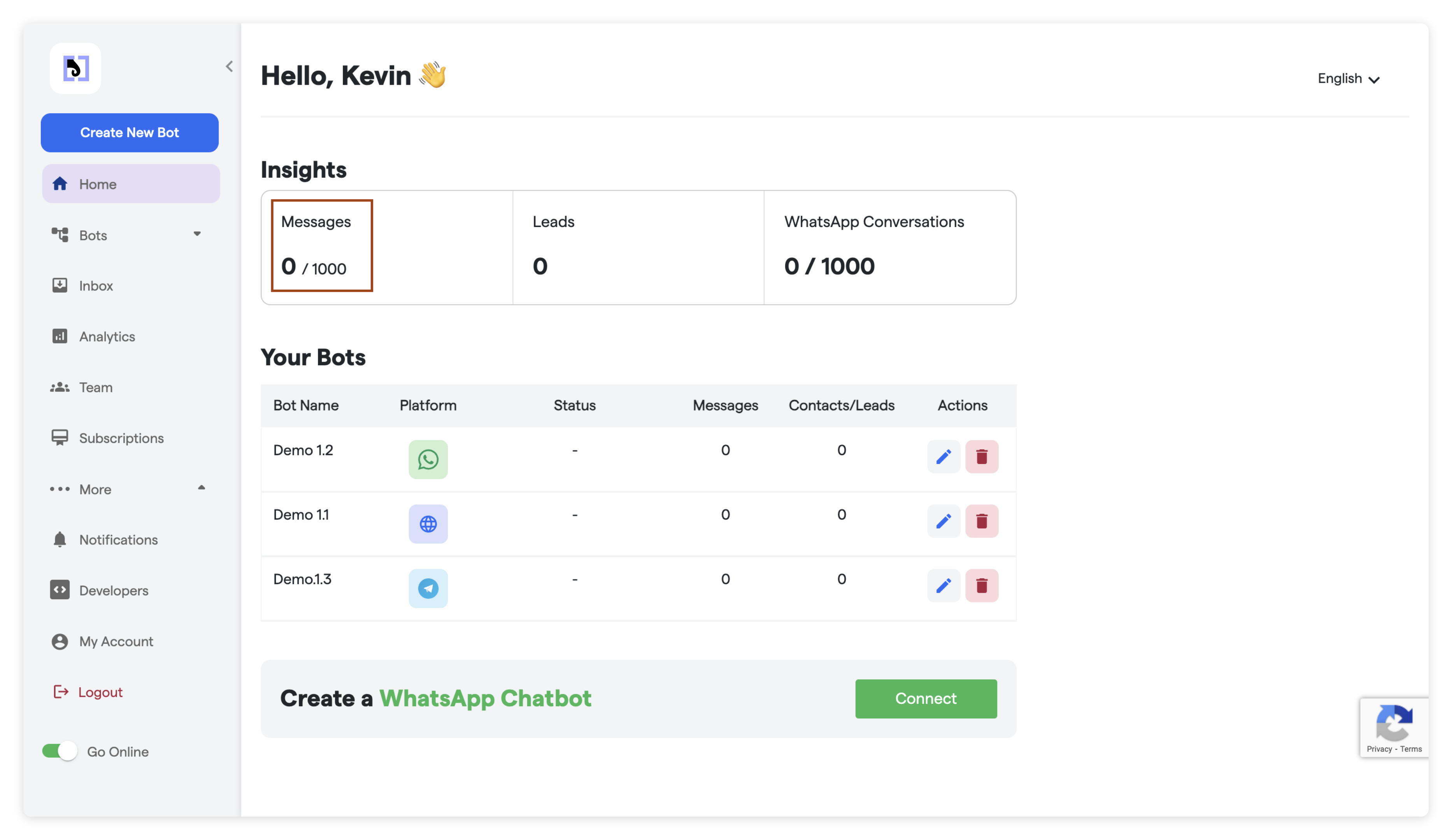Go to Subscriptions in the sidebar
This screenshot has width=1452, height=840.
click(x=121, y=438)
